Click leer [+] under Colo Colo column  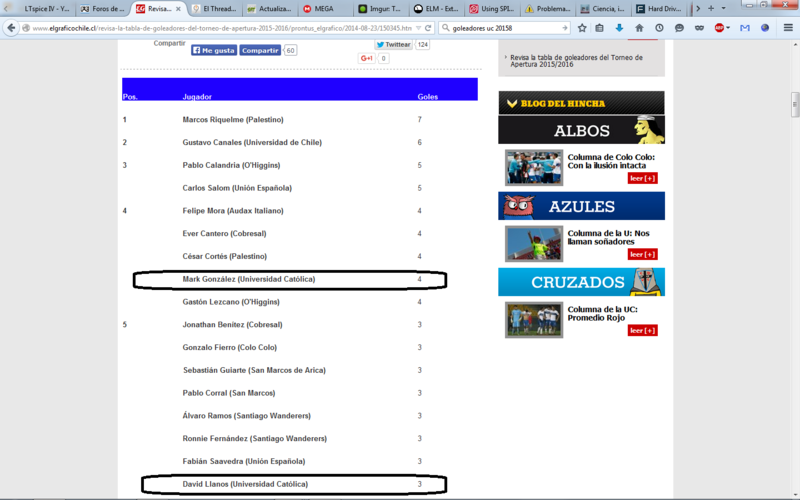642,178
